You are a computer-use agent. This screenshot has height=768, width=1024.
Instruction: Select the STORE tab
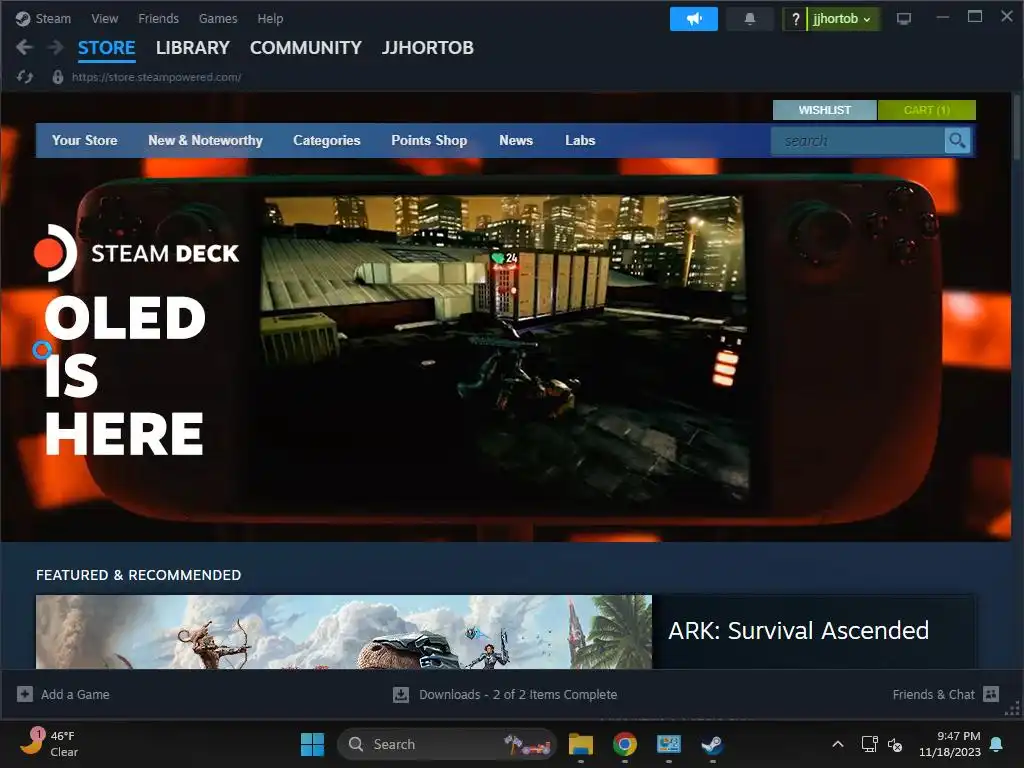coord(106,48)
